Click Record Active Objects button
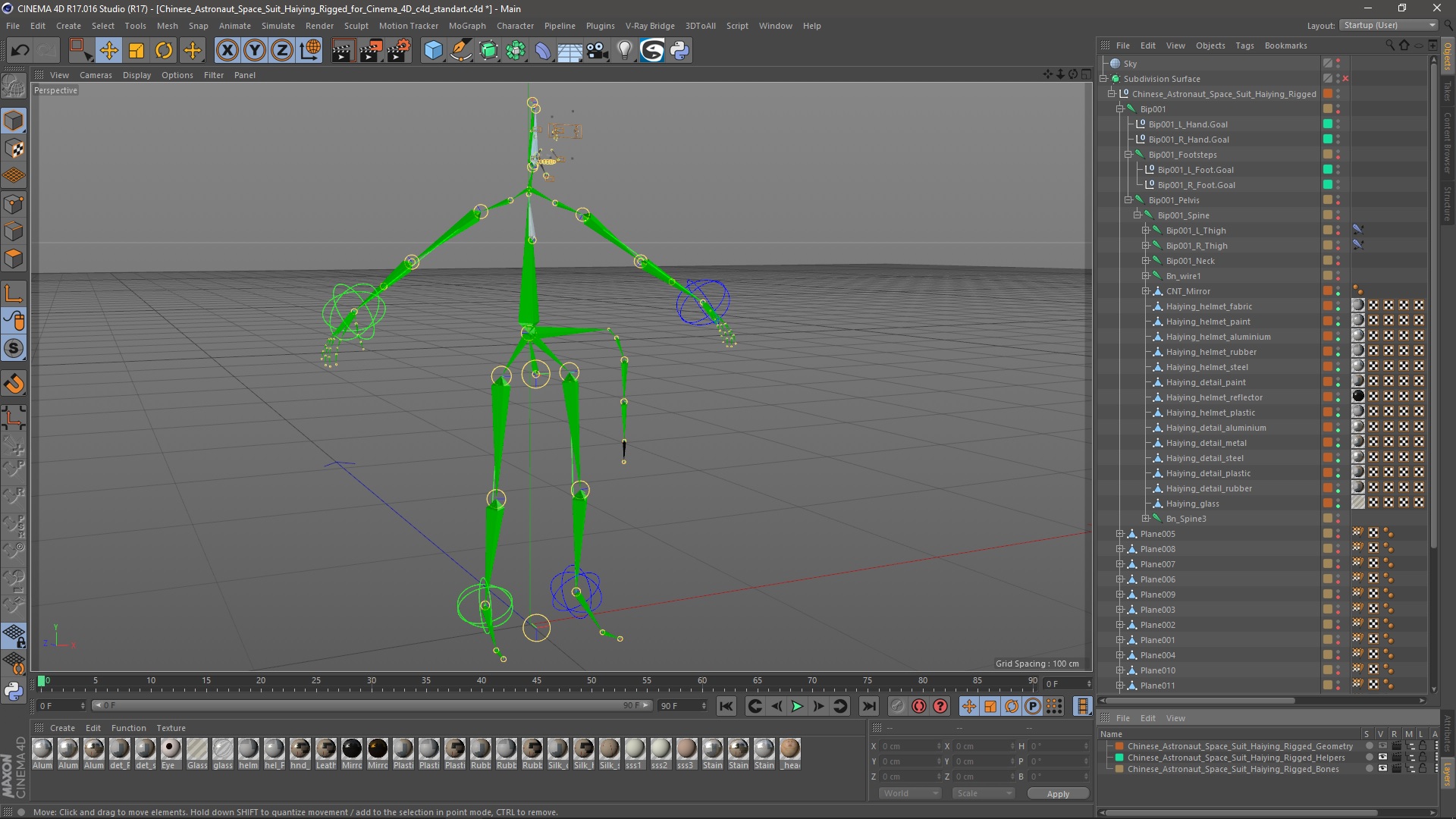This screenshot has width=1456, height=819. pos(897,706)
